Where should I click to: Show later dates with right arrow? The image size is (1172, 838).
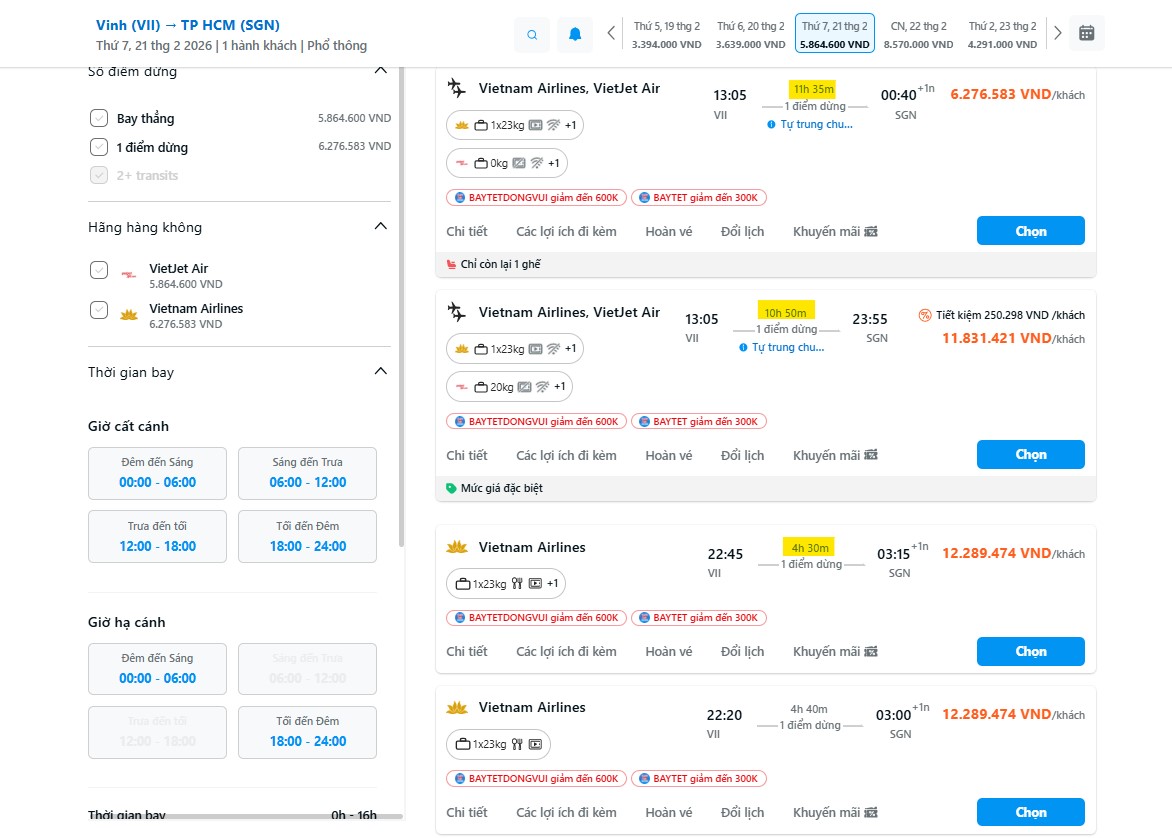pyautogui.click(x=1058, y=33)
